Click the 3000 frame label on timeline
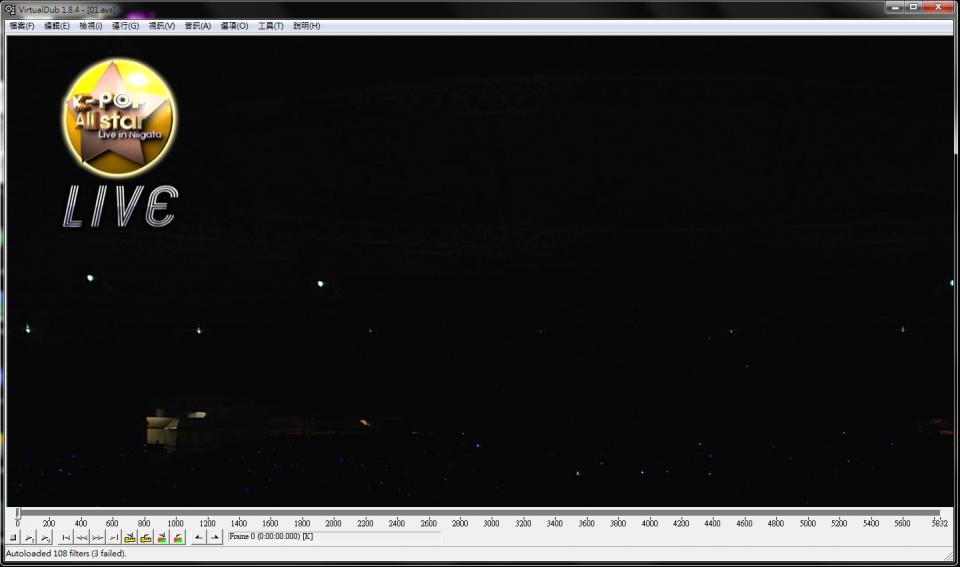The image size is (960, 567). click(491, 524)
